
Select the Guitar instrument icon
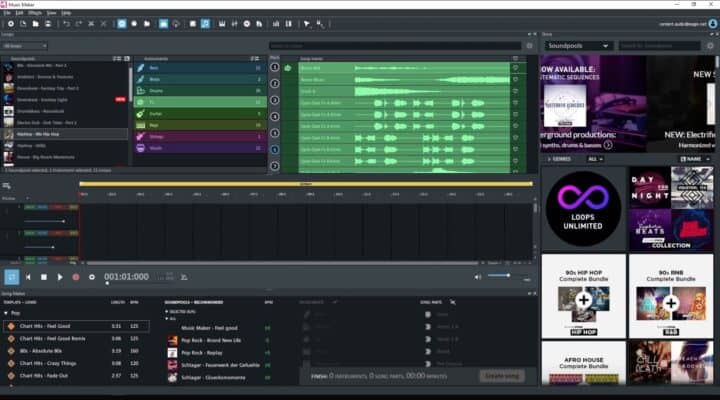(139, 112)
